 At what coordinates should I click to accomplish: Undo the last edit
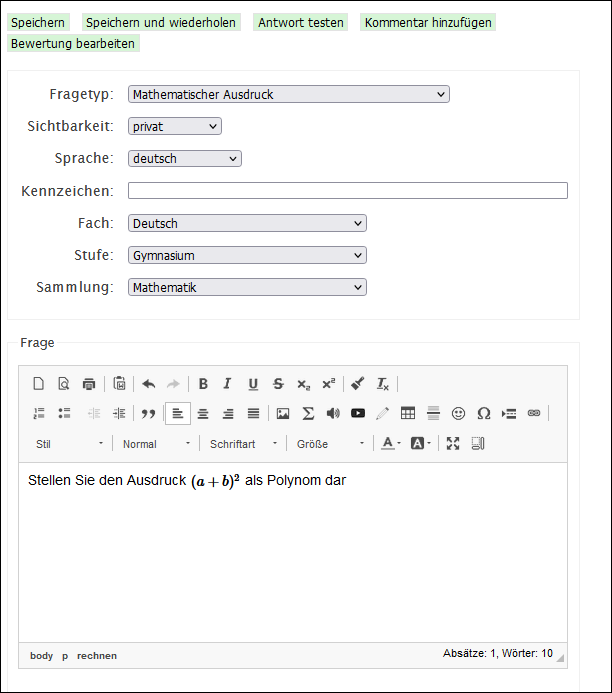click(148, 384)
